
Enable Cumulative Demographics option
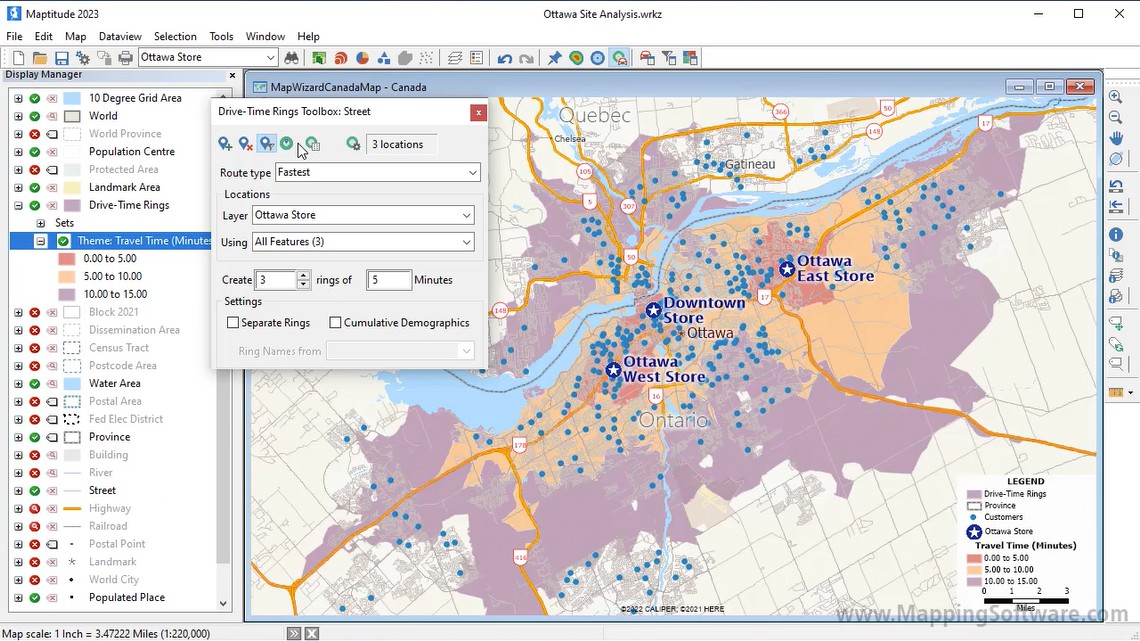click(334, 322)
